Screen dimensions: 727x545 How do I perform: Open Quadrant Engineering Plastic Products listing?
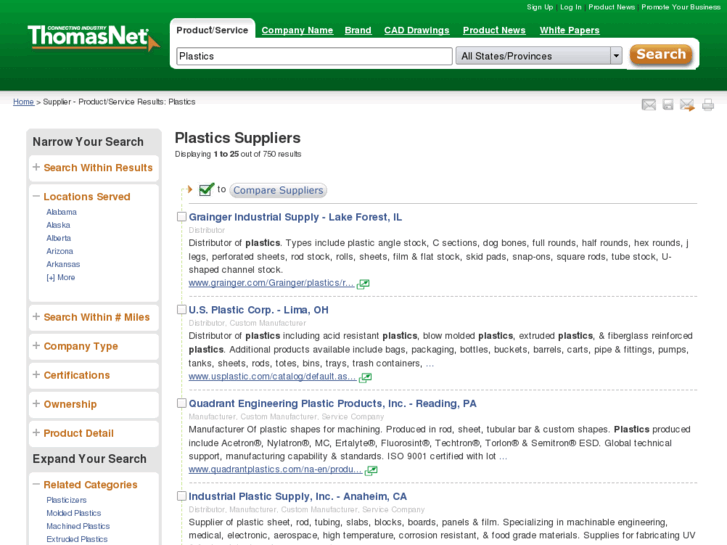coord(332,404)
